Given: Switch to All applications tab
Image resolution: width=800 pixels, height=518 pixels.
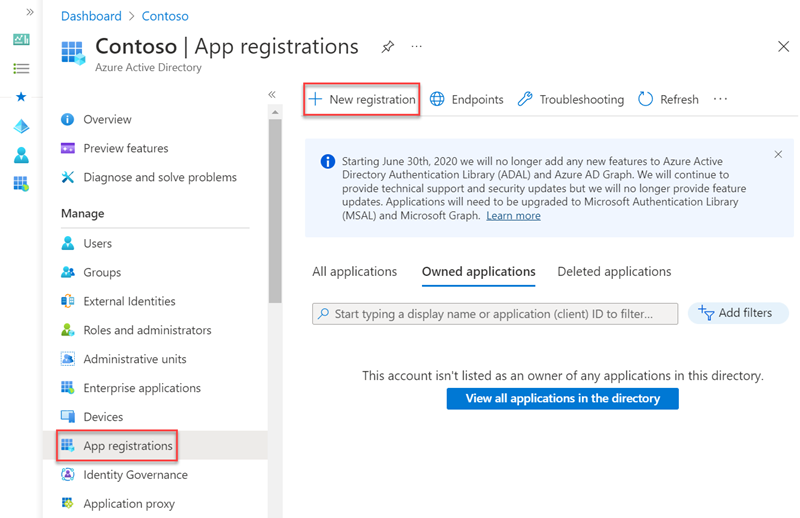Looking at the screenshot, I should [355, 272].
